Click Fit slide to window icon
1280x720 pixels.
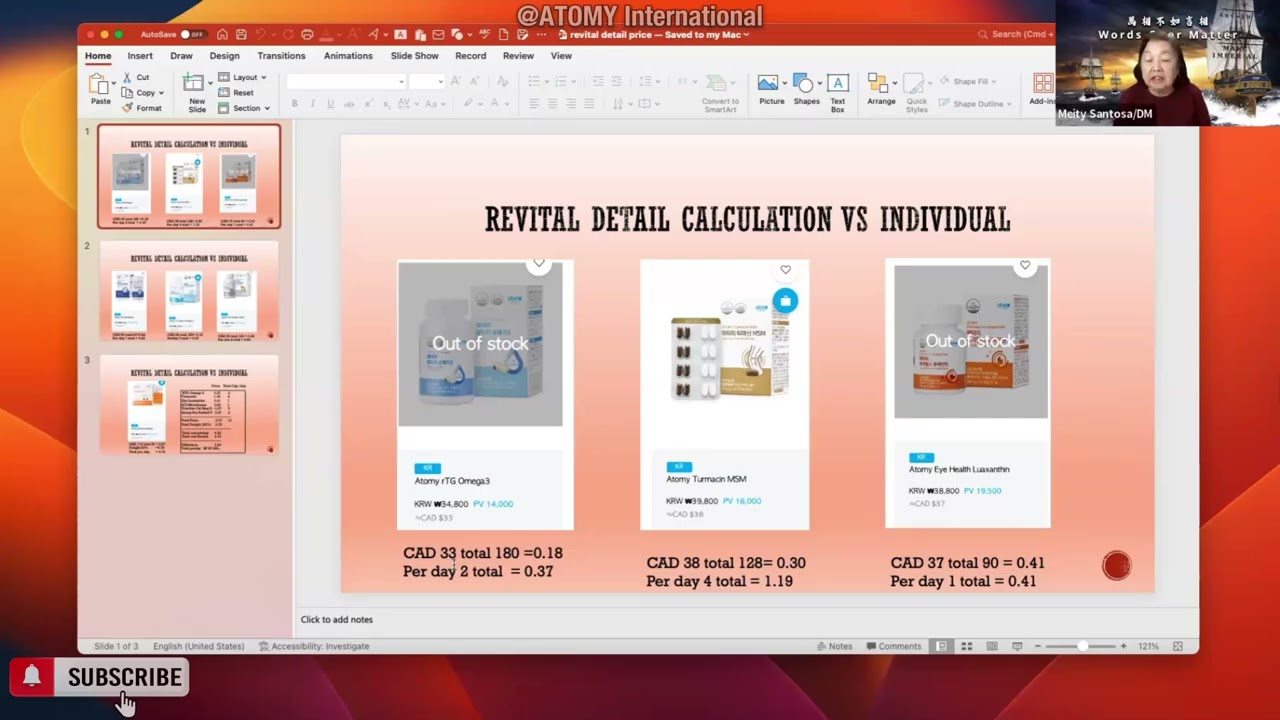1178,646
